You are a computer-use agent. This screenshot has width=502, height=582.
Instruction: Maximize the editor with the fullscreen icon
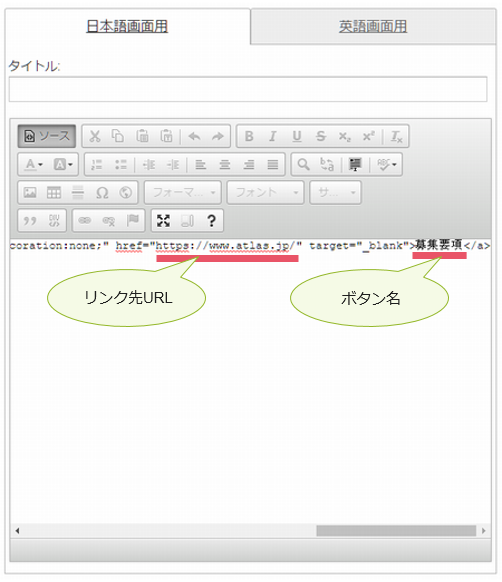click(x=163, y=221)
